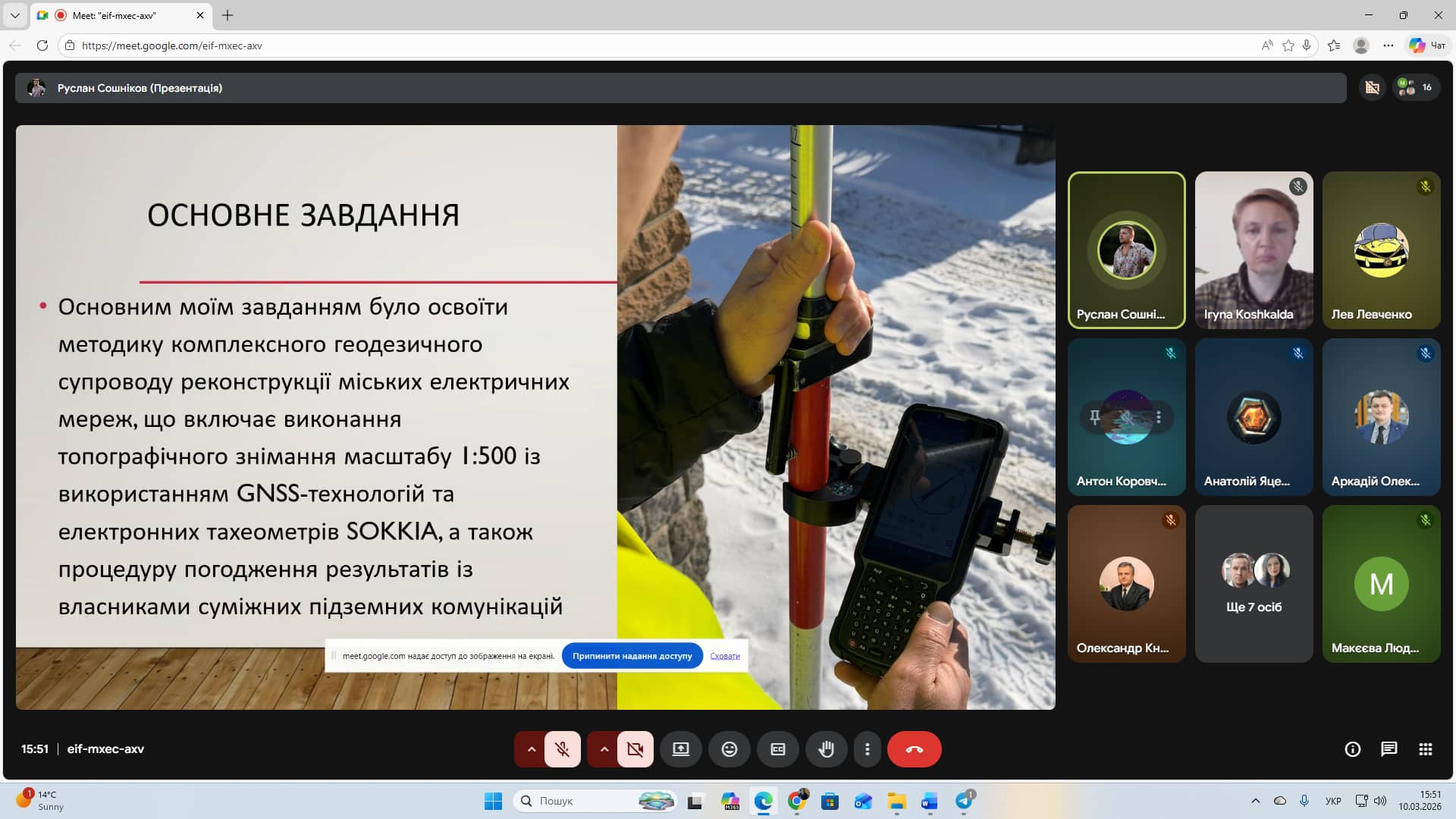Open the activities grid icon
The image size is (1456, 819).
[x=1425, y=749]
